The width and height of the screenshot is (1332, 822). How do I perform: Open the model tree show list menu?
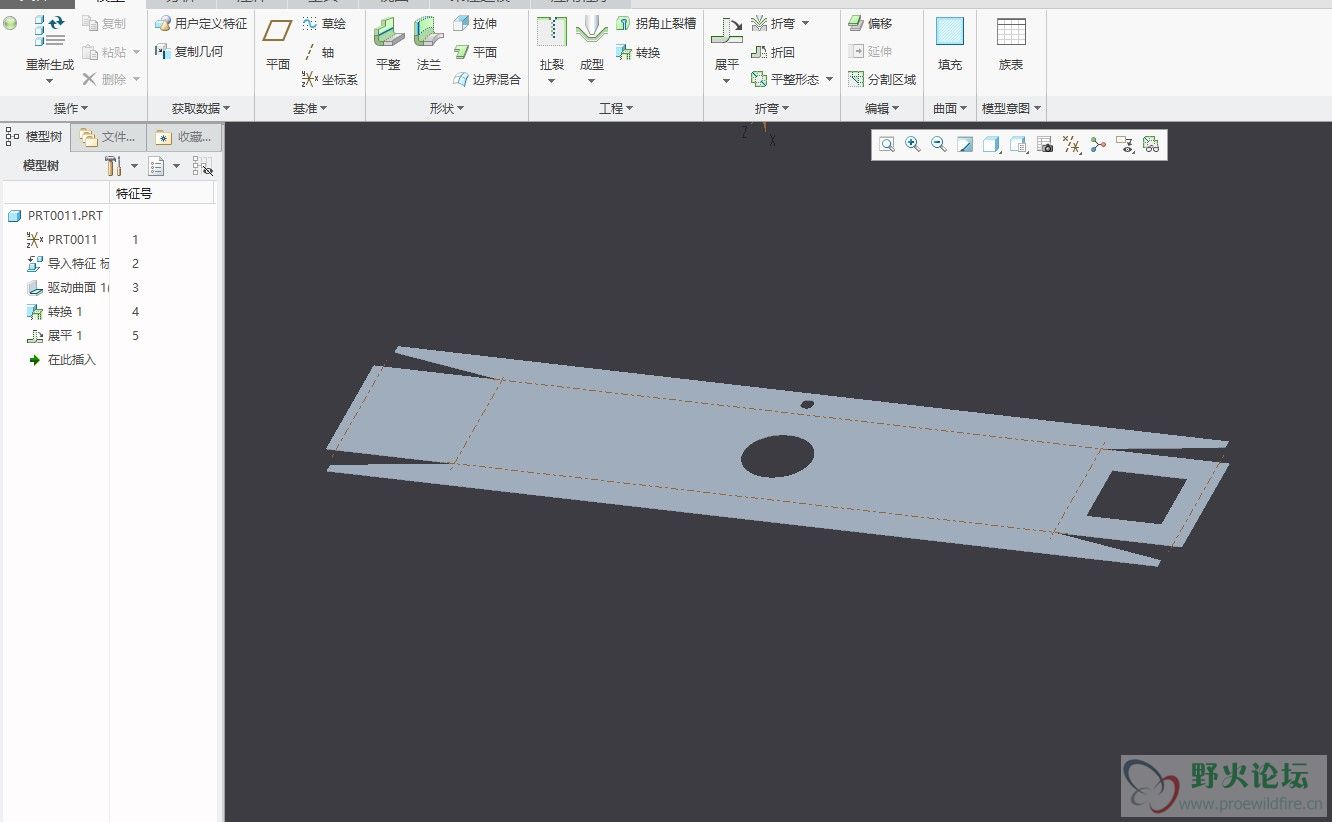(163, 166)
